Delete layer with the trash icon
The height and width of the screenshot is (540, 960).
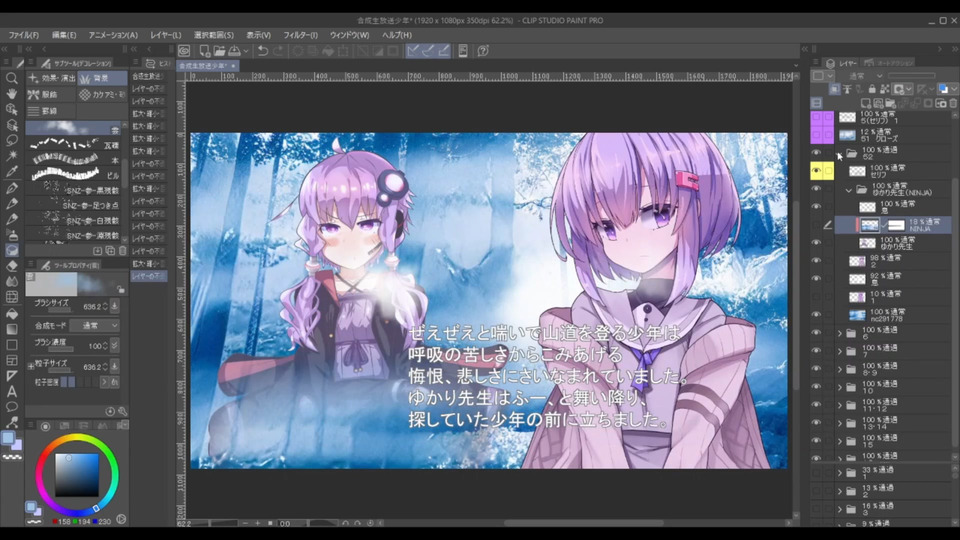(953, 103)
